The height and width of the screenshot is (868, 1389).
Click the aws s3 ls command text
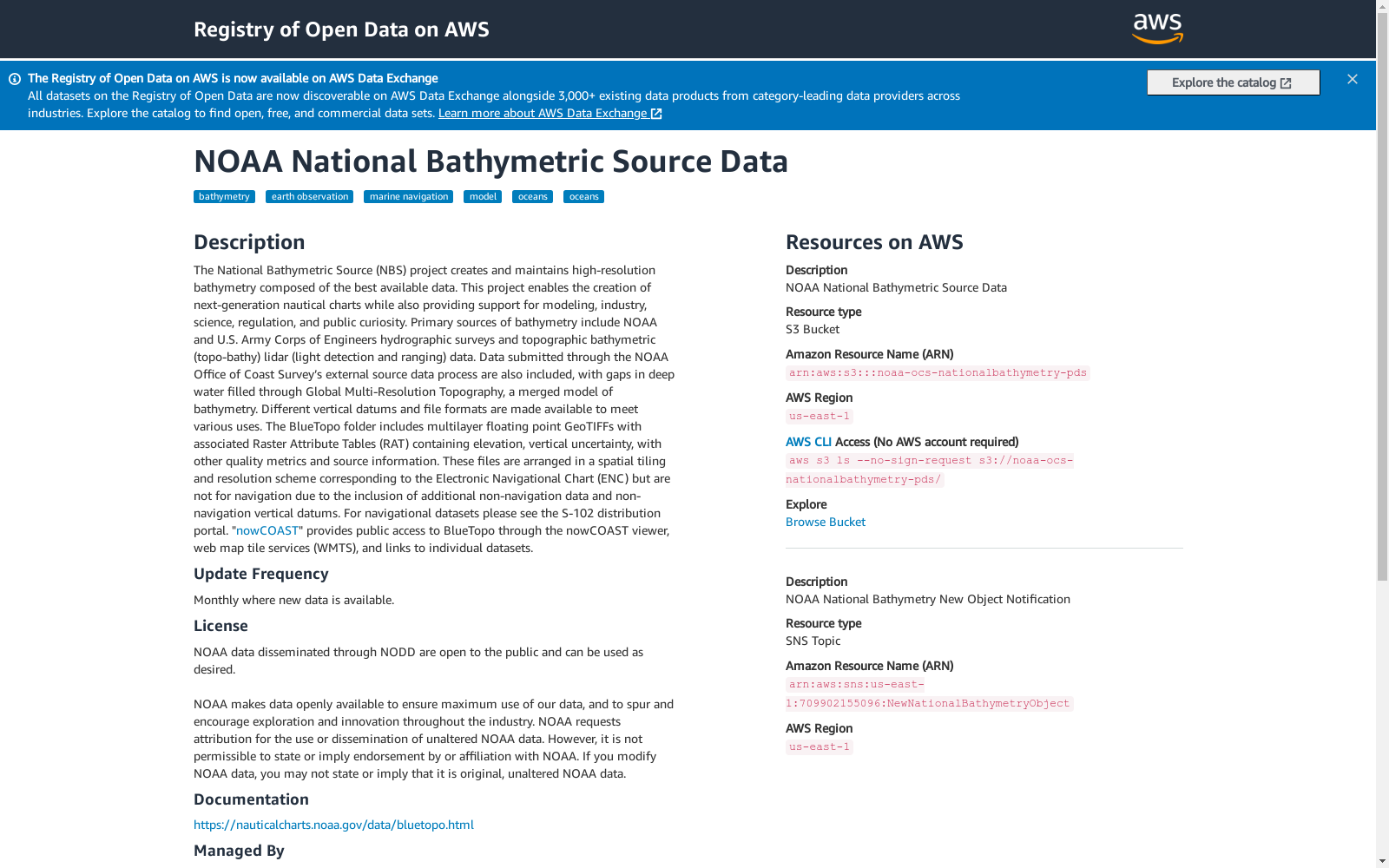[x=930, y=470]
